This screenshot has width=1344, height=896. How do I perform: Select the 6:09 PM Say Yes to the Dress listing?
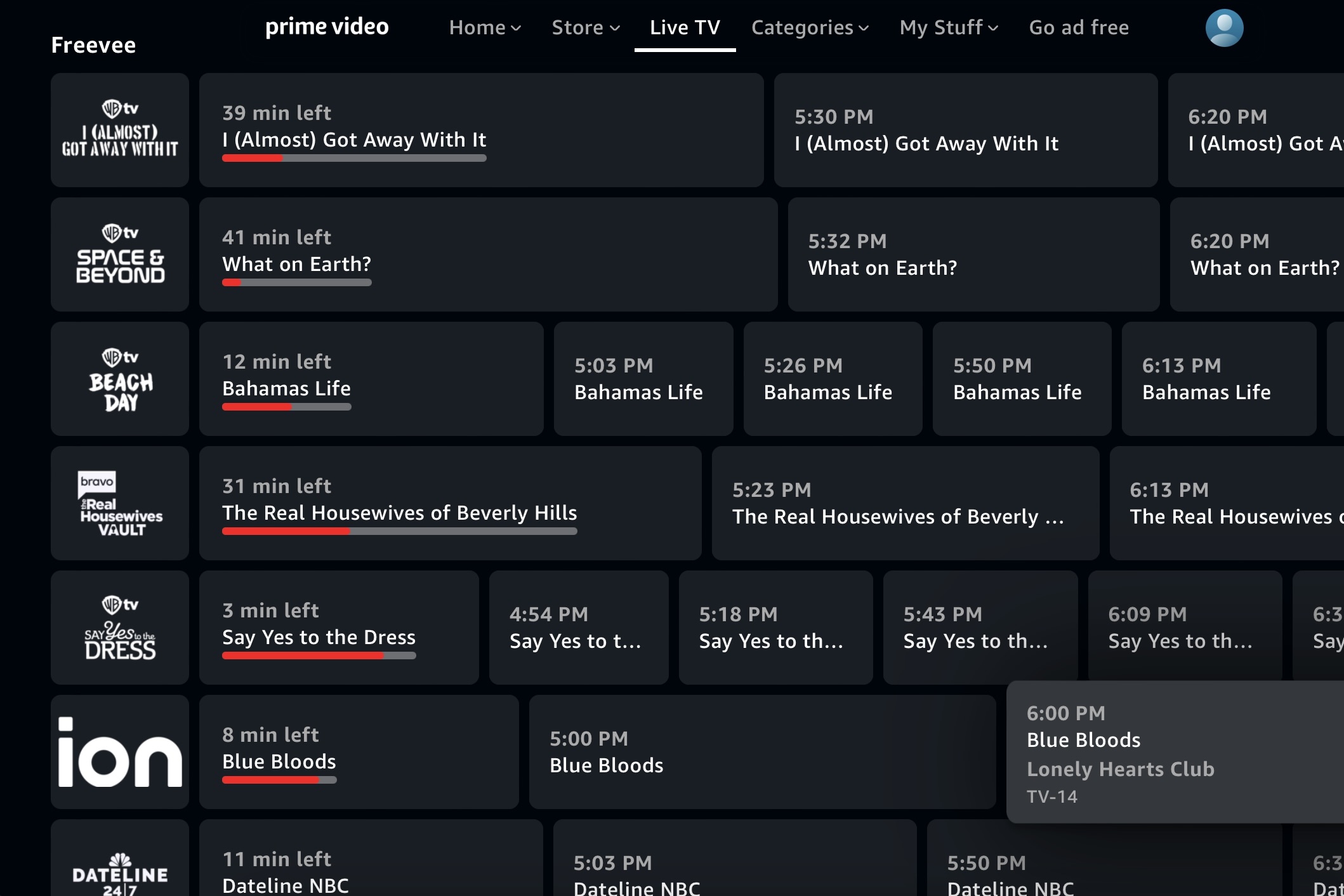point(1185,626)
